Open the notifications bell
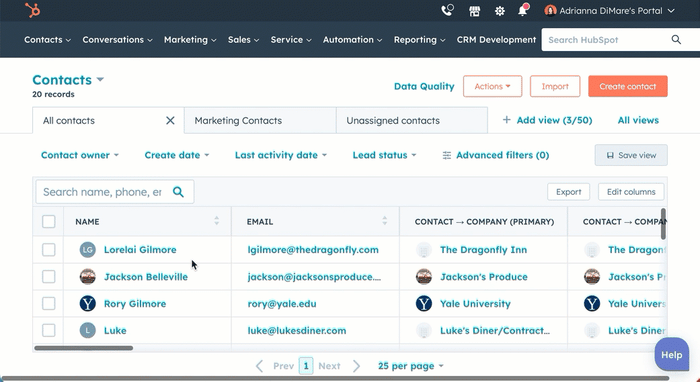This screenshot has width=700, height=382. 523,10
